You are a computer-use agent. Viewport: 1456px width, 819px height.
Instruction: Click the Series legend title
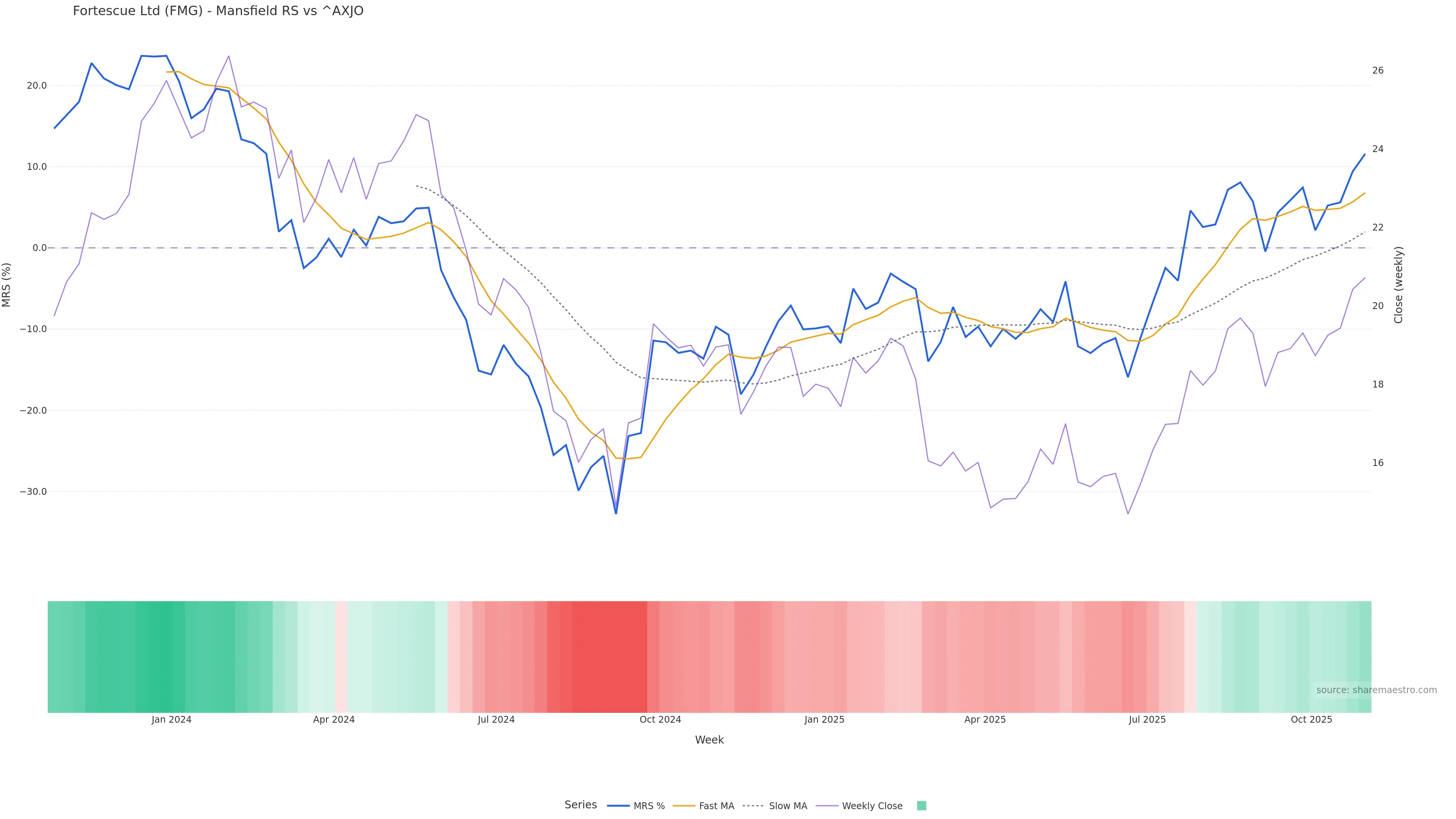[x=581, y=804]
